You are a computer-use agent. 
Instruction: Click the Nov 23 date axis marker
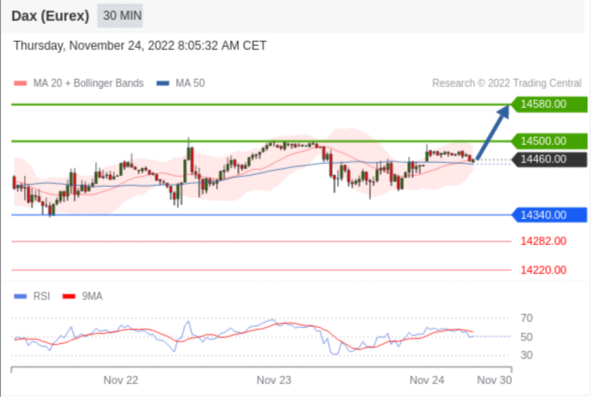click(274, 380)
